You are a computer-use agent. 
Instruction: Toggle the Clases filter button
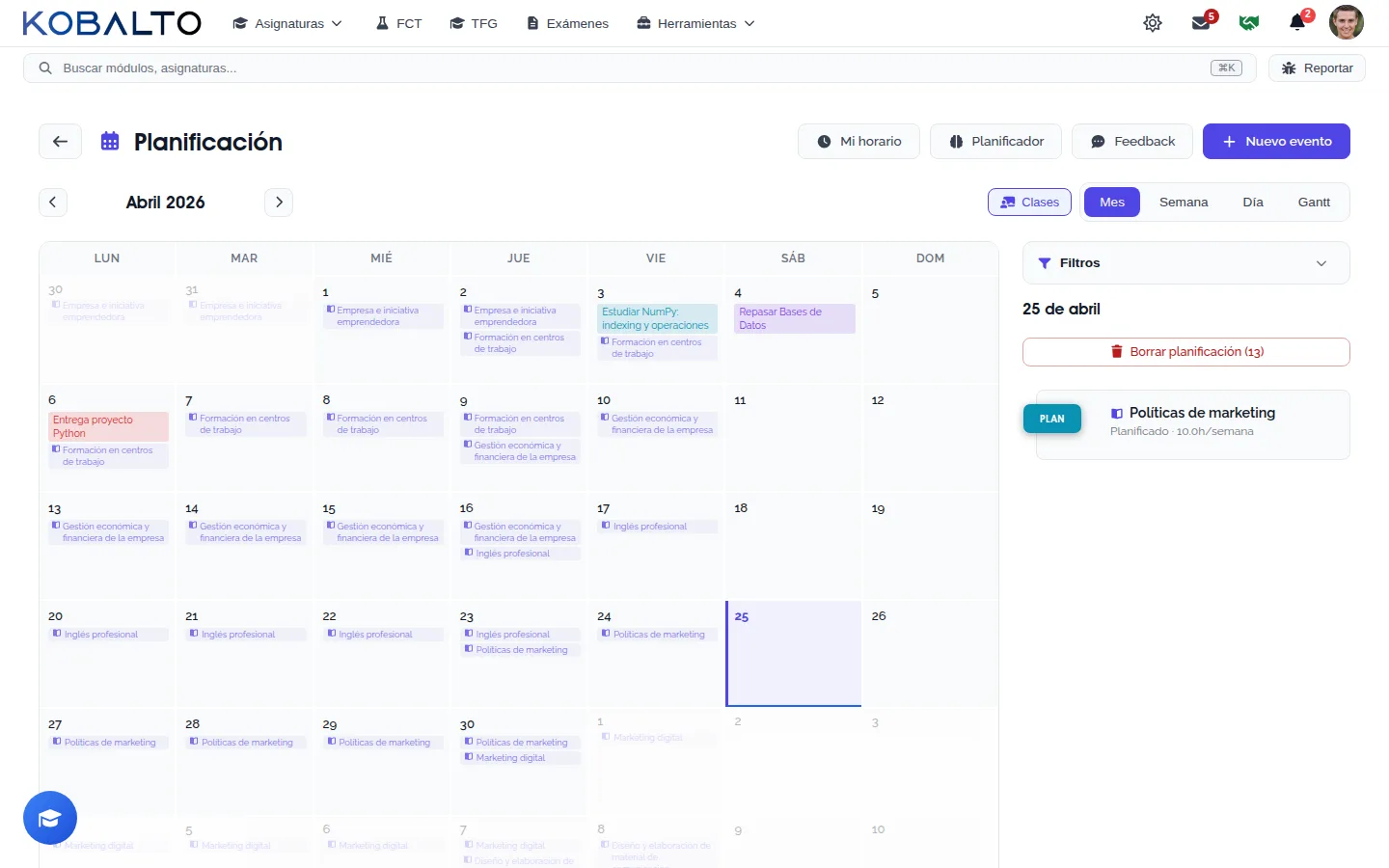(1029, 202)
